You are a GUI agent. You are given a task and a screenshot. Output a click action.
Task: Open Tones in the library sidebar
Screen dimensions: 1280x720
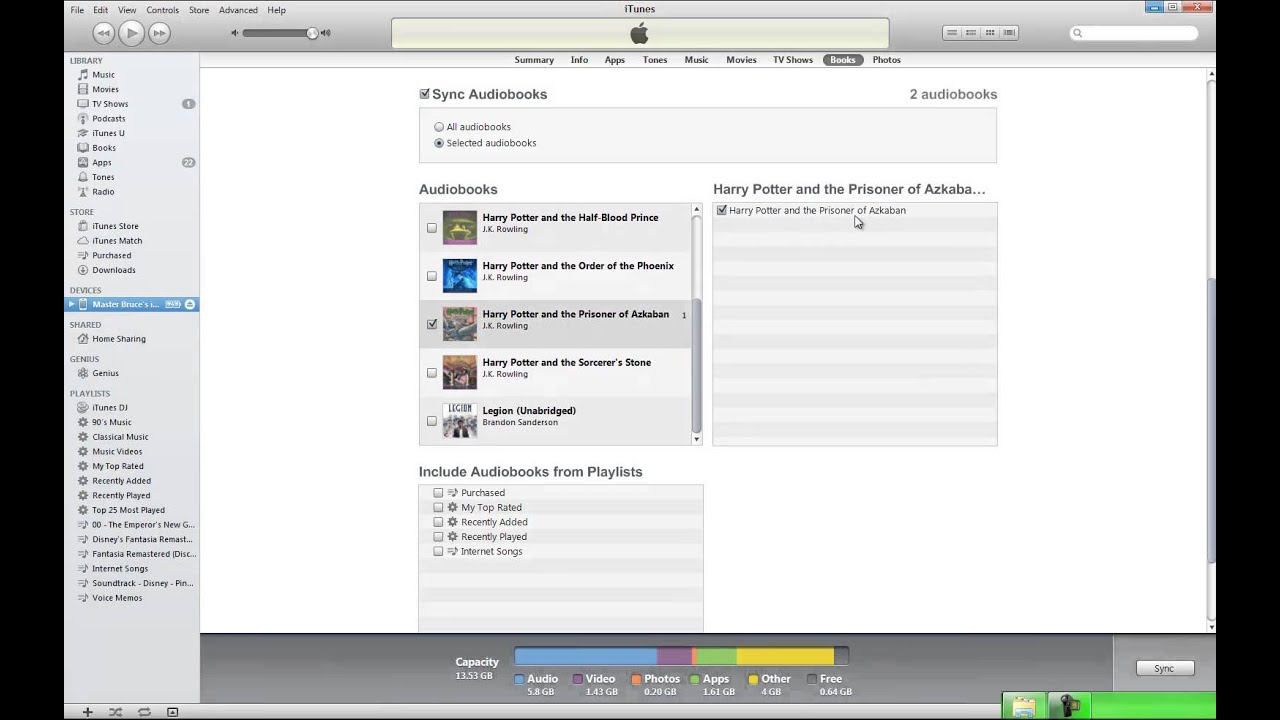103,177
